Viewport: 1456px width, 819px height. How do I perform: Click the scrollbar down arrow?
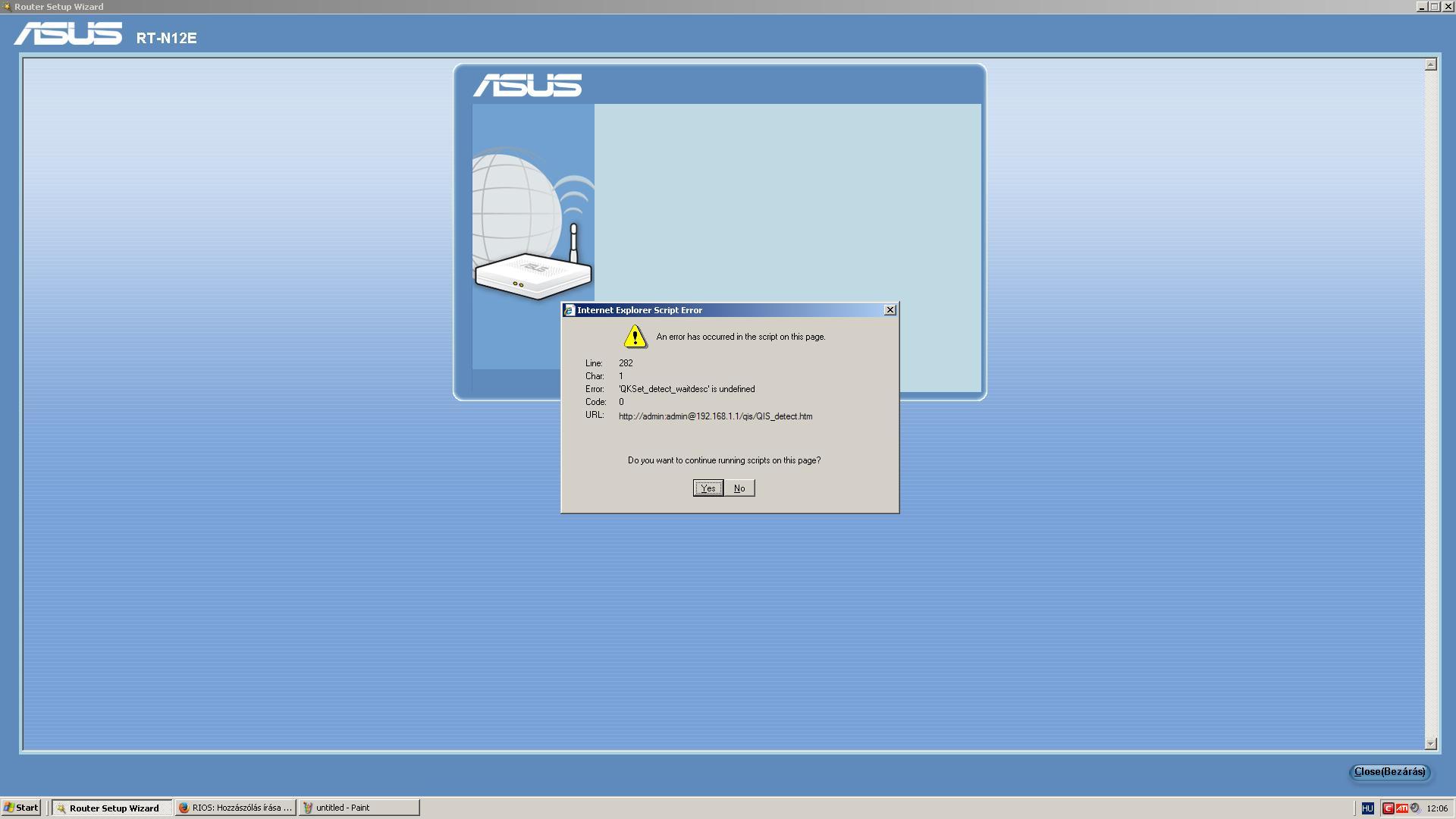pos(1431,744)
